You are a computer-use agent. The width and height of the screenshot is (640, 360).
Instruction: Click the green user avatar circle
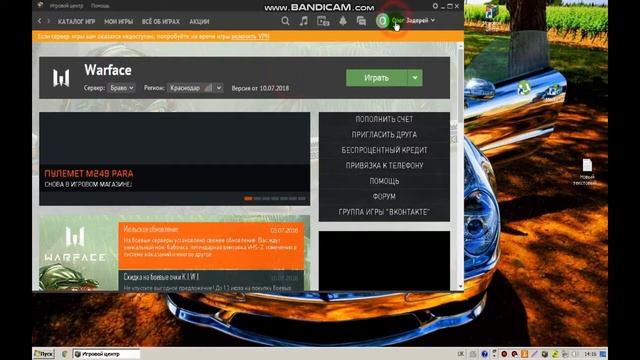382,20
